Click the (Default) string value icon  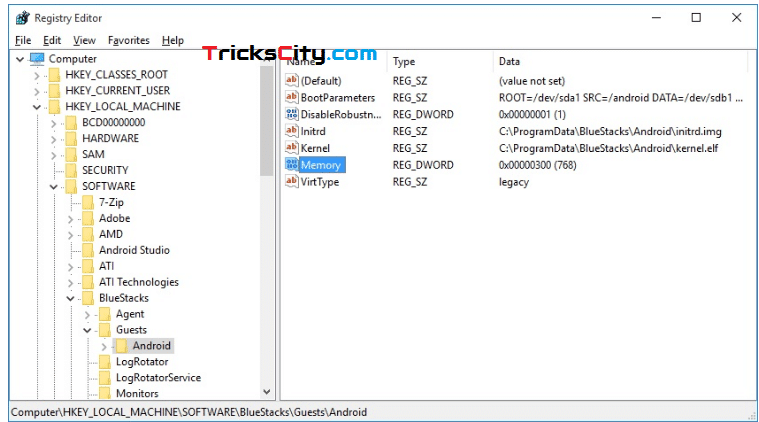click(291, 80)
